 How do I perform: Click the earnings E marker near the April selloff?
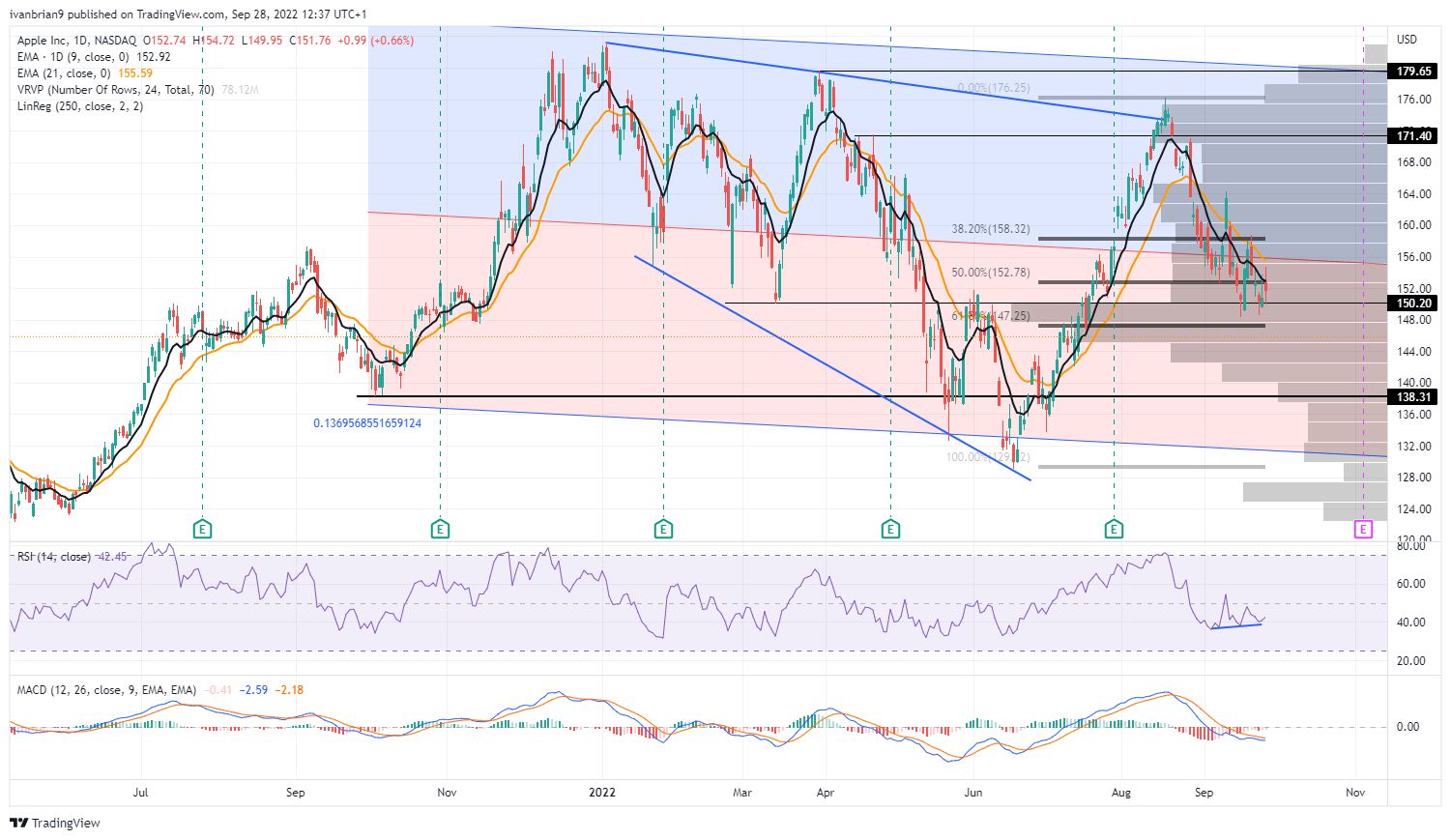click(x=889, y=530)
